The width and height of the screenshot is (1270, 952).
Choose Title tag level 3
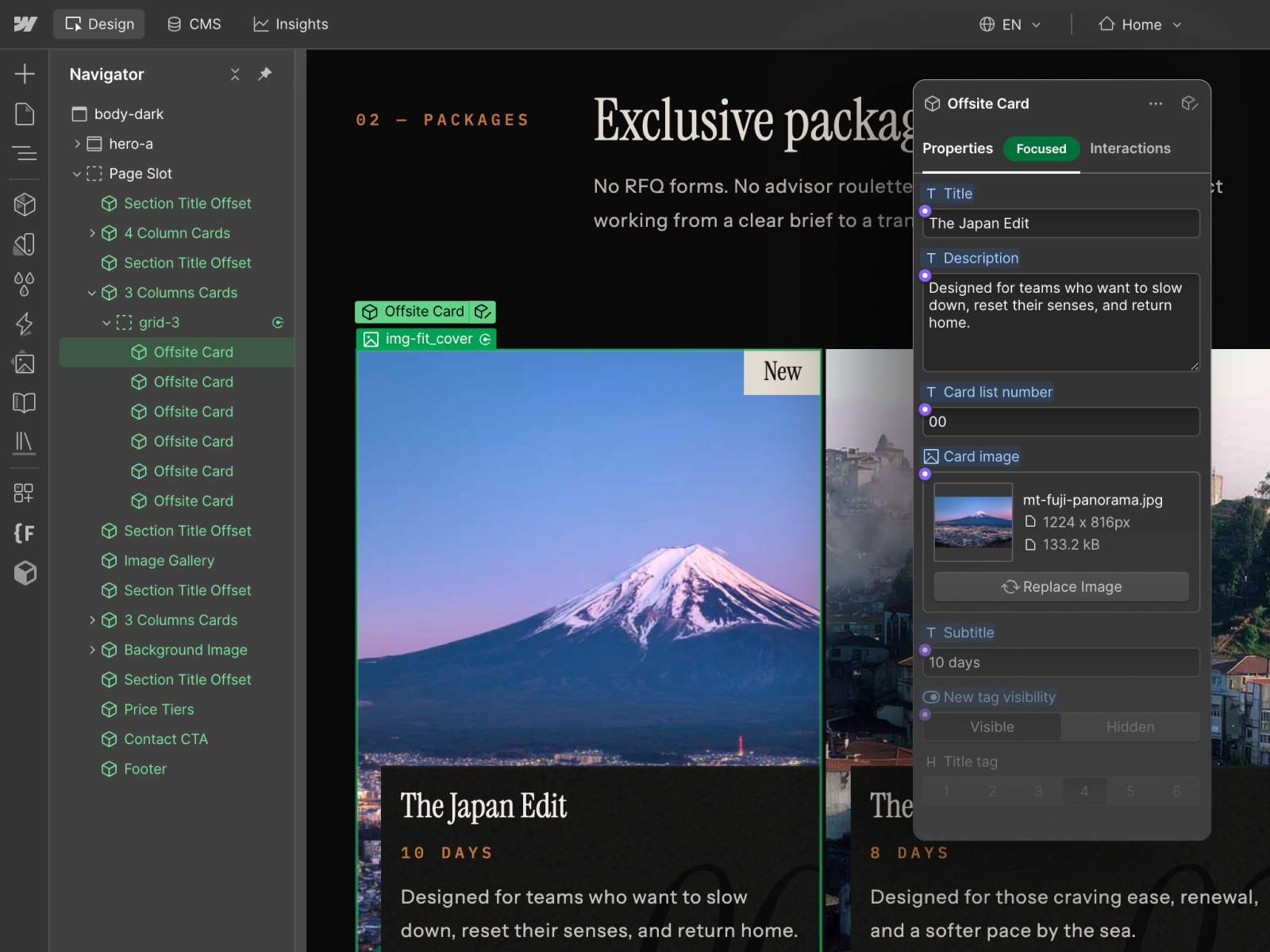1038,791
